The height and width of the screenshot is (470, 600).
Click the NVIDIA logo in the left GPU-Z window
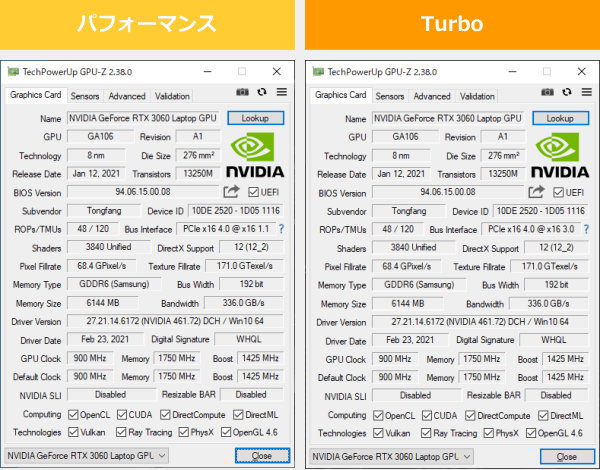tap(255, 155)
